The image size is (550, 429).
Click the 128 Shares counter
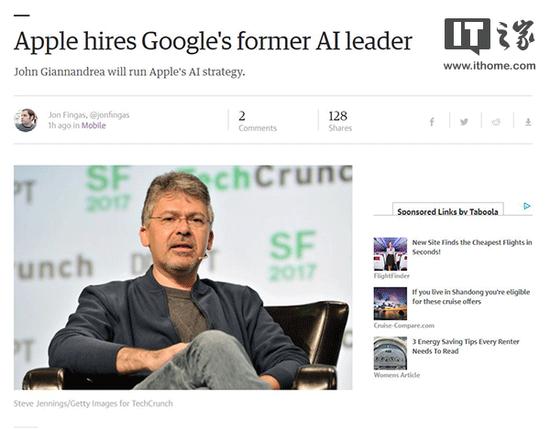[340, 121]
